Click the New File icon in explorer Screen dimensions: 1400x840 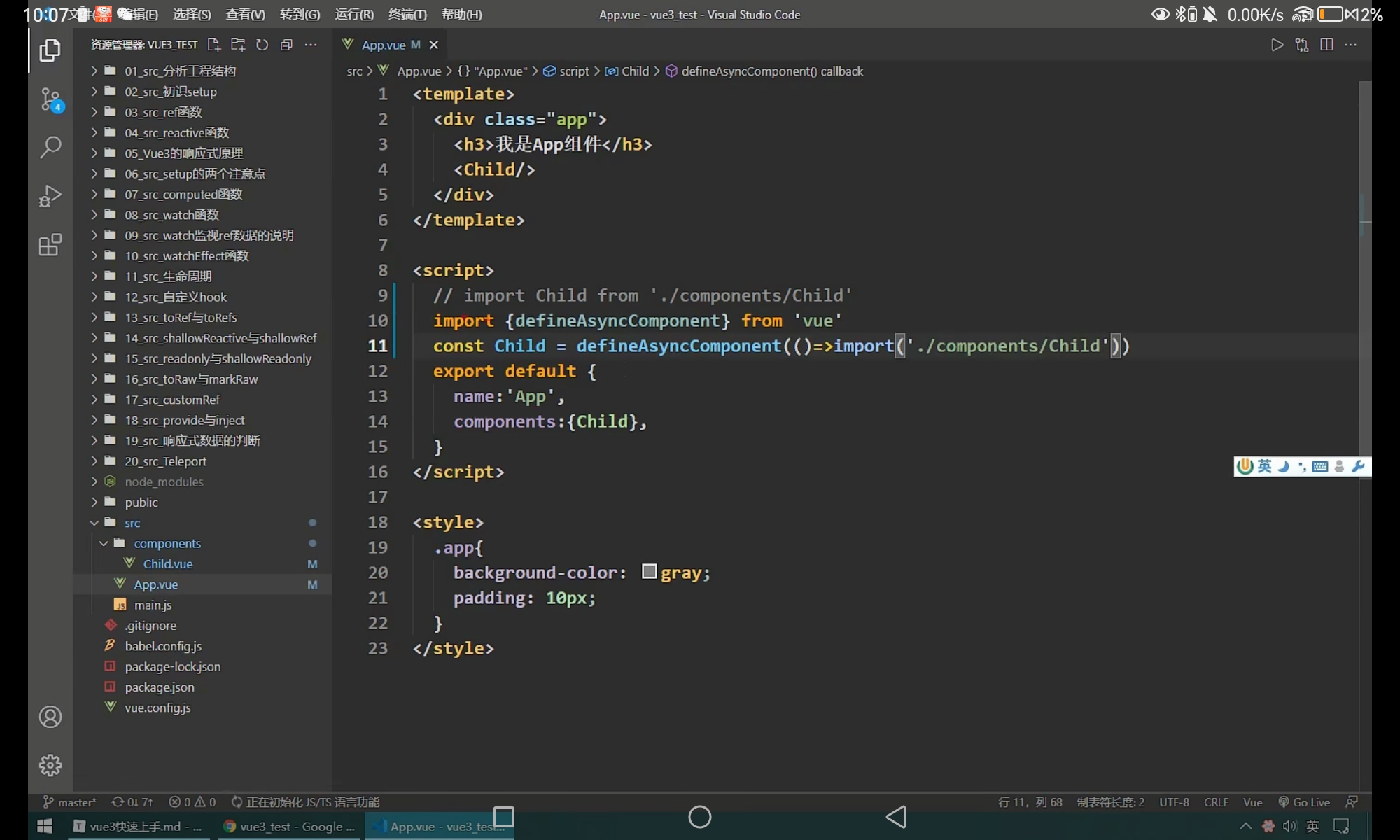214,45
